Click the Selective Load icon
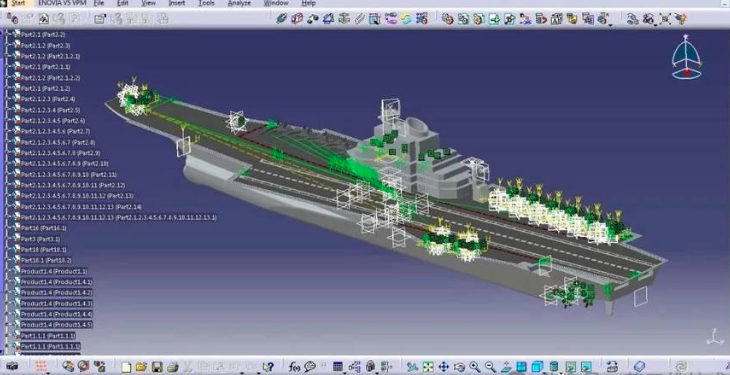 tap(572, 19)
